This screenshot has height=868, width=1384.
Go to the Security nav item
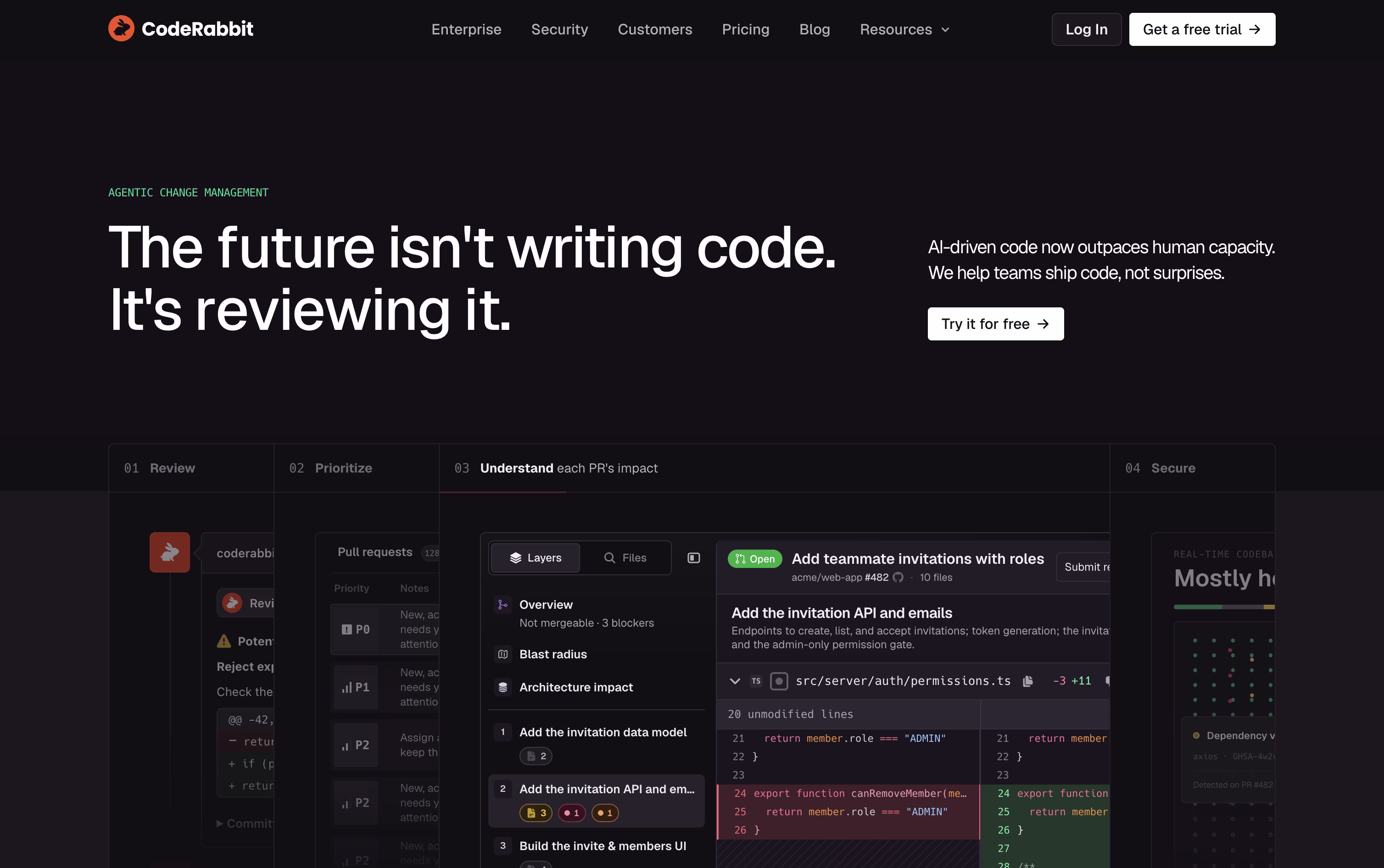[x=559, y=29]
